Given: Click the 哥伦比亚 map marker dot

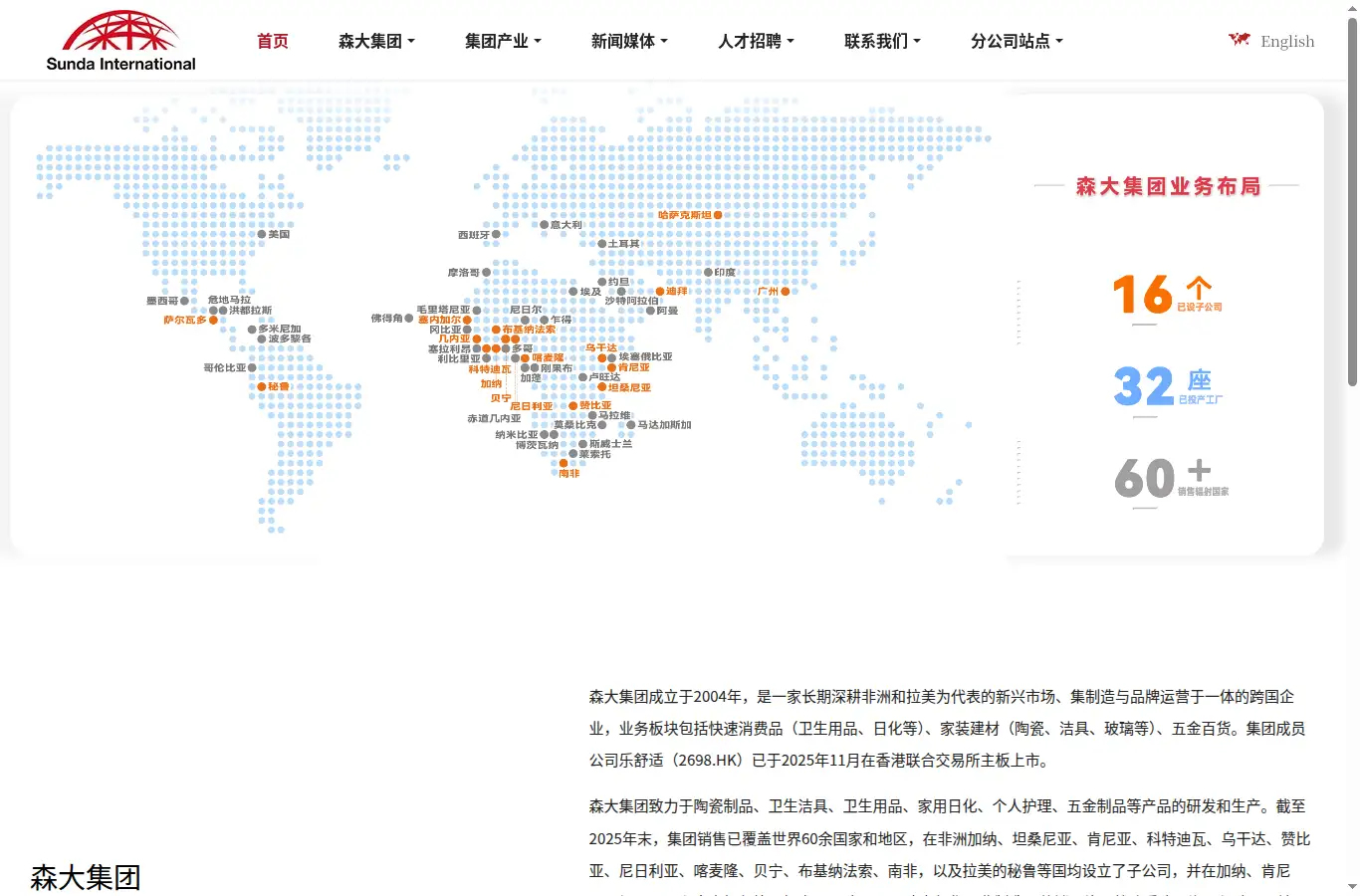Looking at the screenshot, I should 252,367.
